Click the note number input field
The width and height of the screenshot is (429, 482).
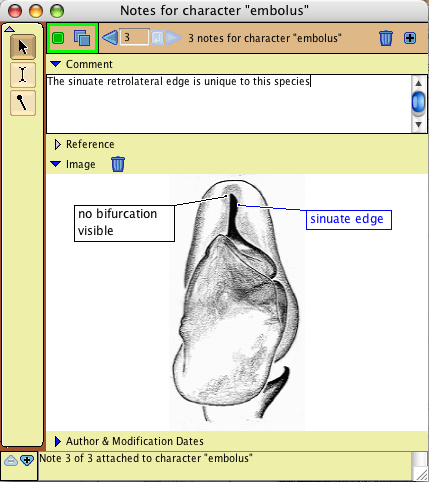(134, 37)
